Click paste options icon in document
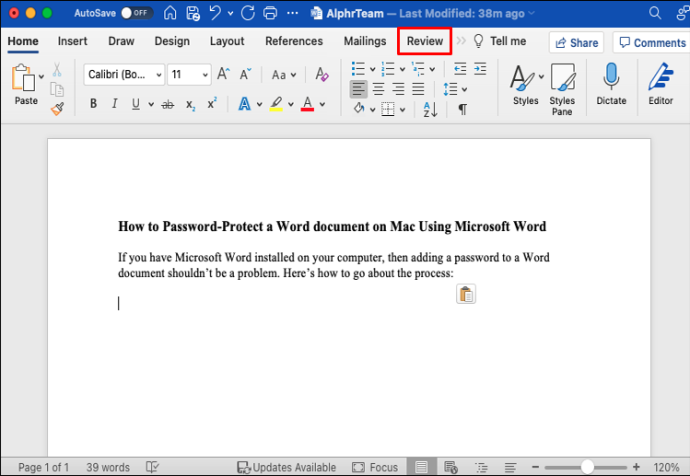 [466, 294]
